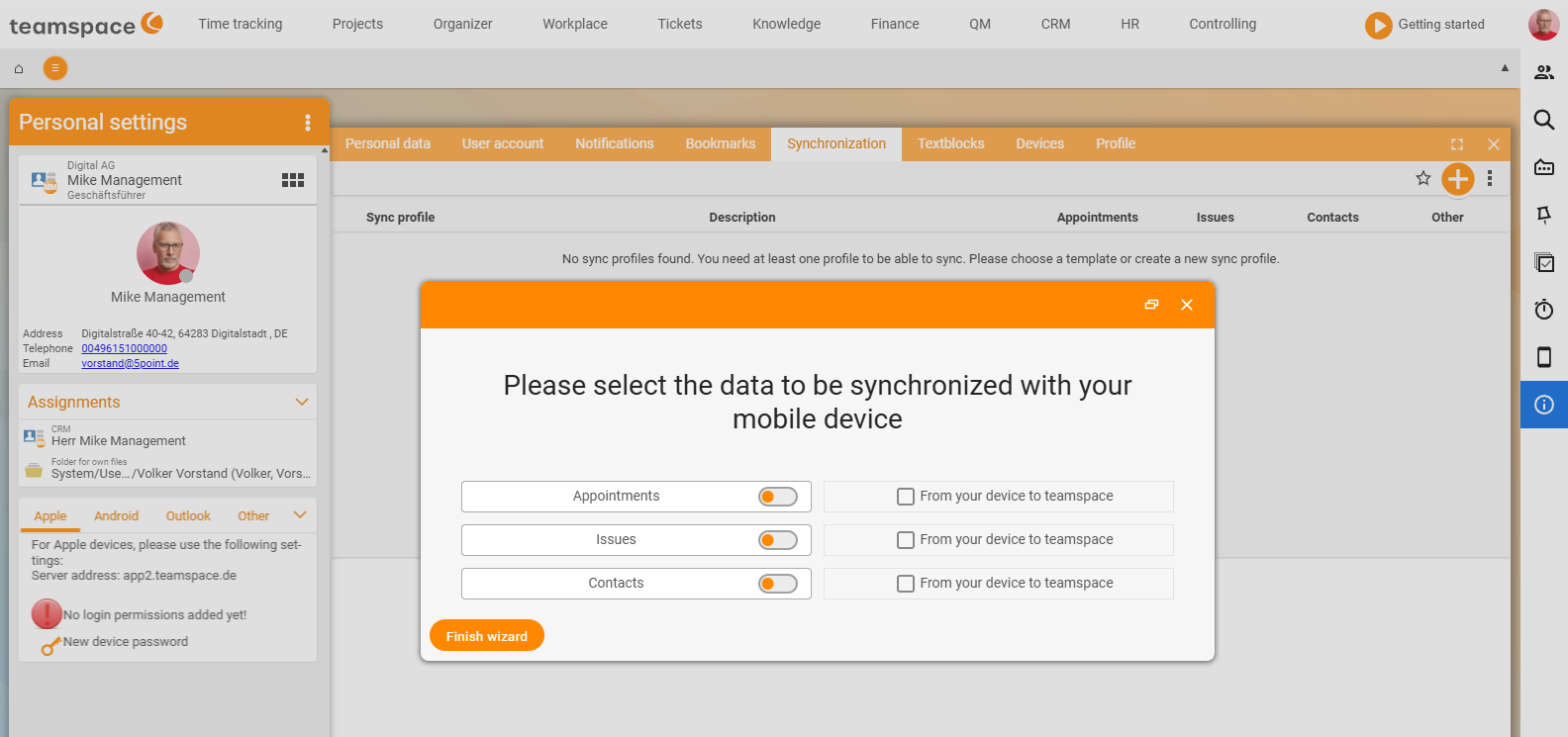Viewport: 1568px width, 737px height.
Task: Open the search icon in right sidebar
Action: click(x=1544, y=120)
